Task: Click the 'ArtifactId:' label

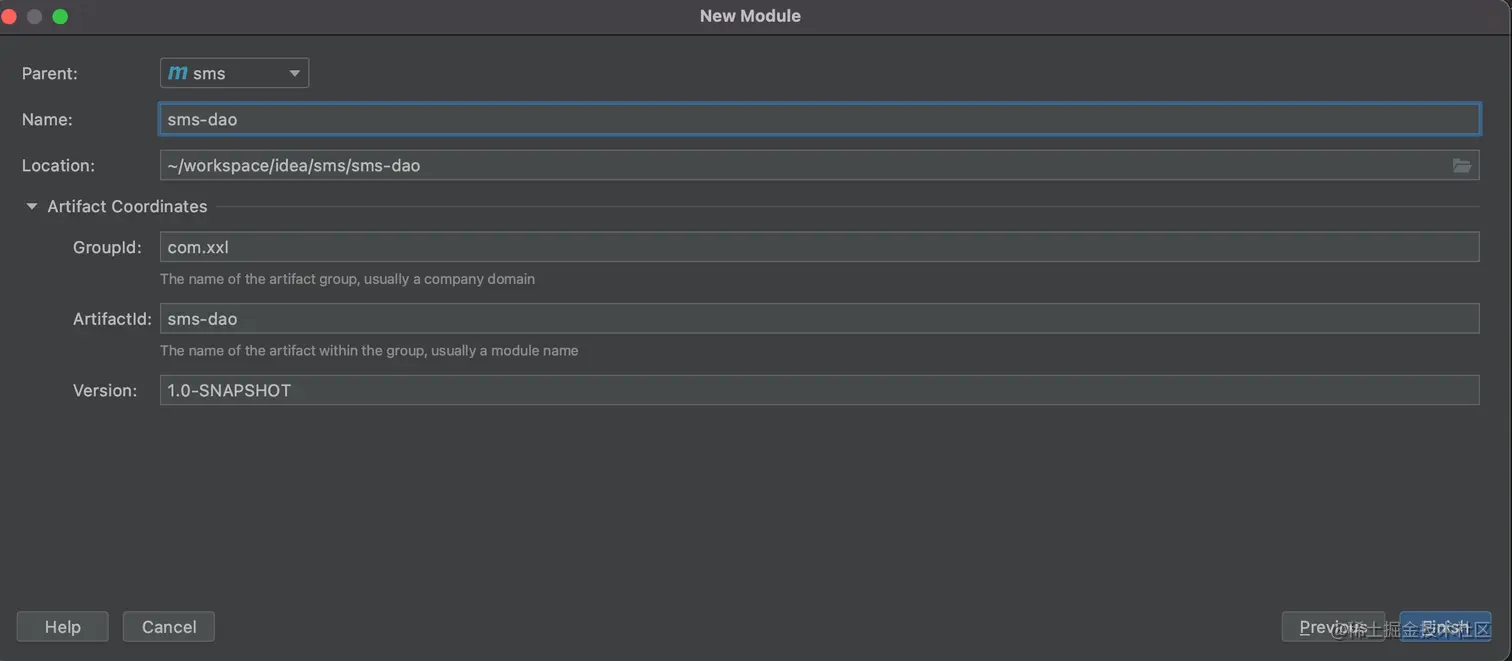Action: [112, 319]
